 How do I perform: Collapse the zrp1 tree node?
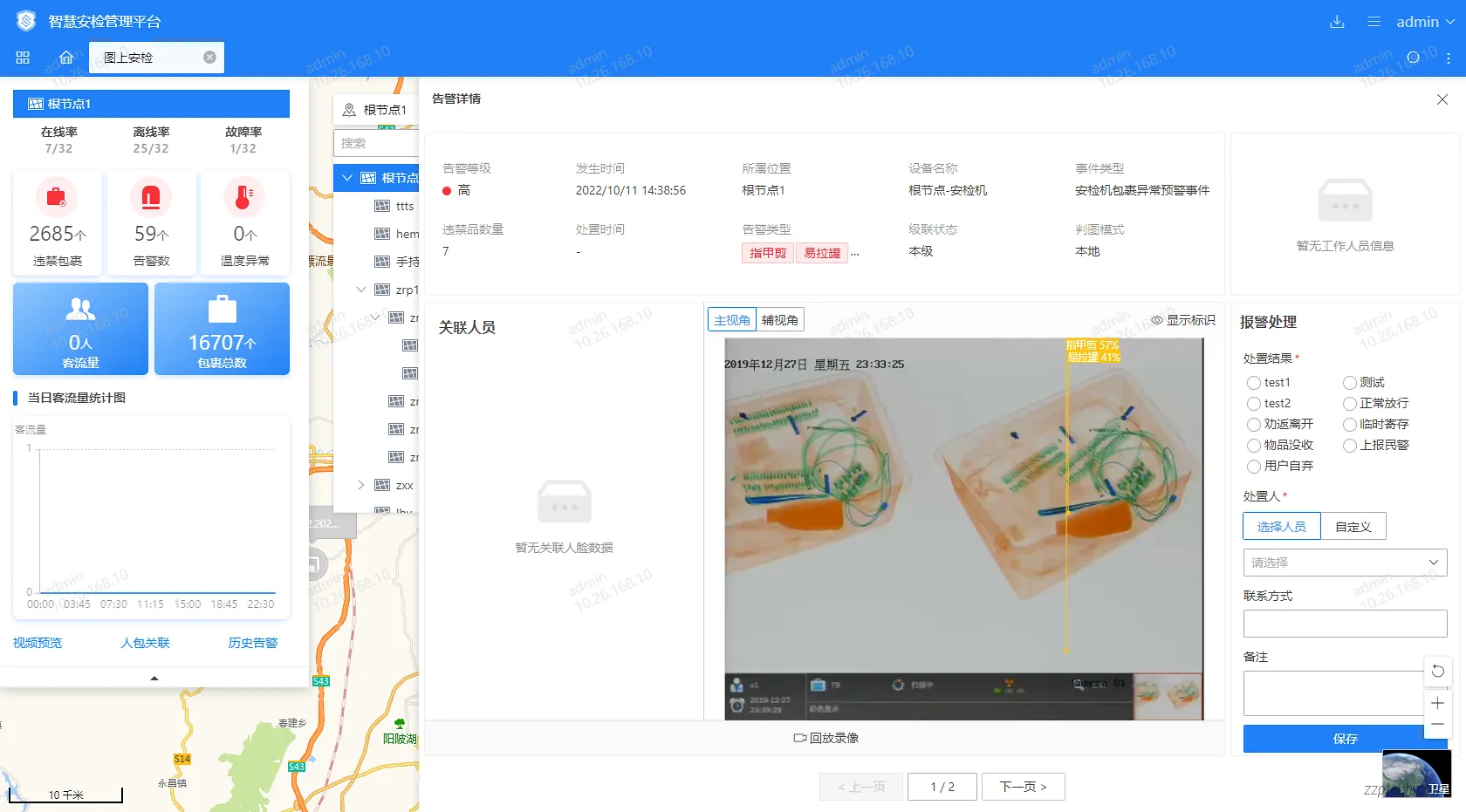360,290
